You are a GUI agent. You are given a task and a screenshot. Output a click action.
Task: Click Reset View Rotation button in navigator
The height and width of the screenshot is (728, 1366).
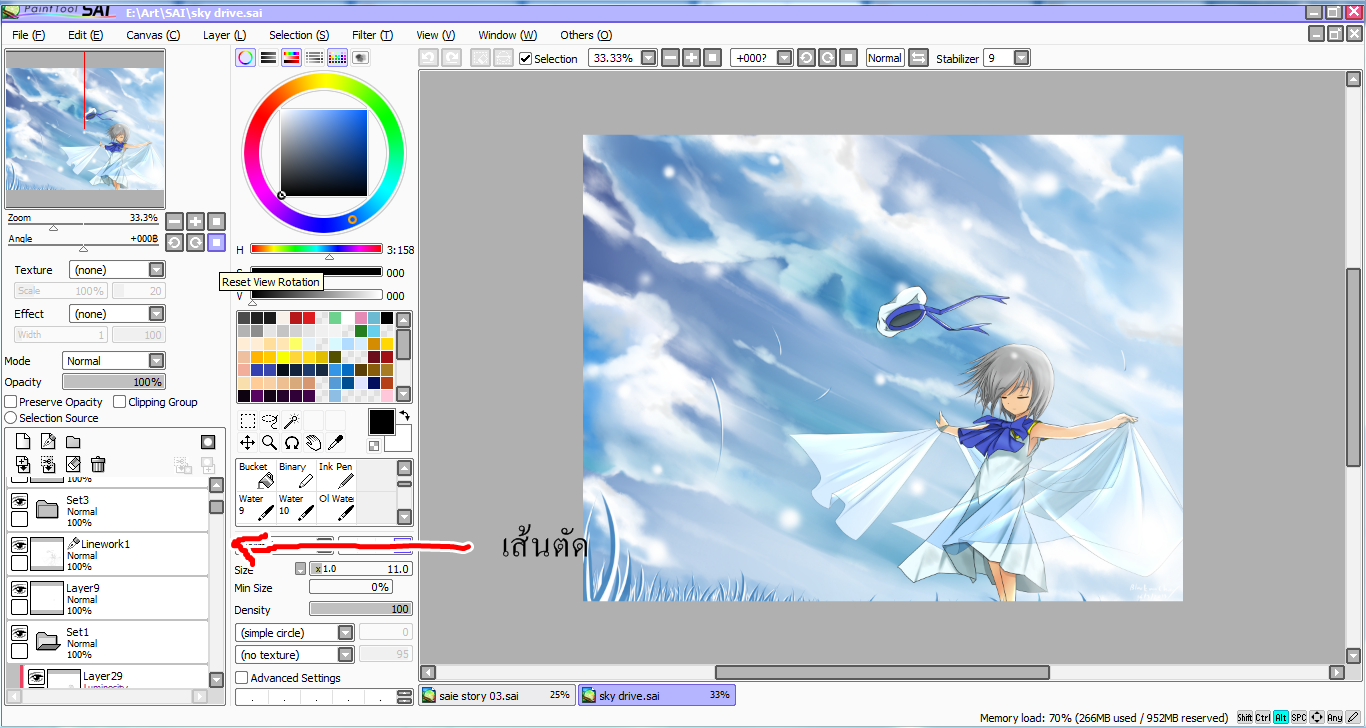(x=216, y=242)
